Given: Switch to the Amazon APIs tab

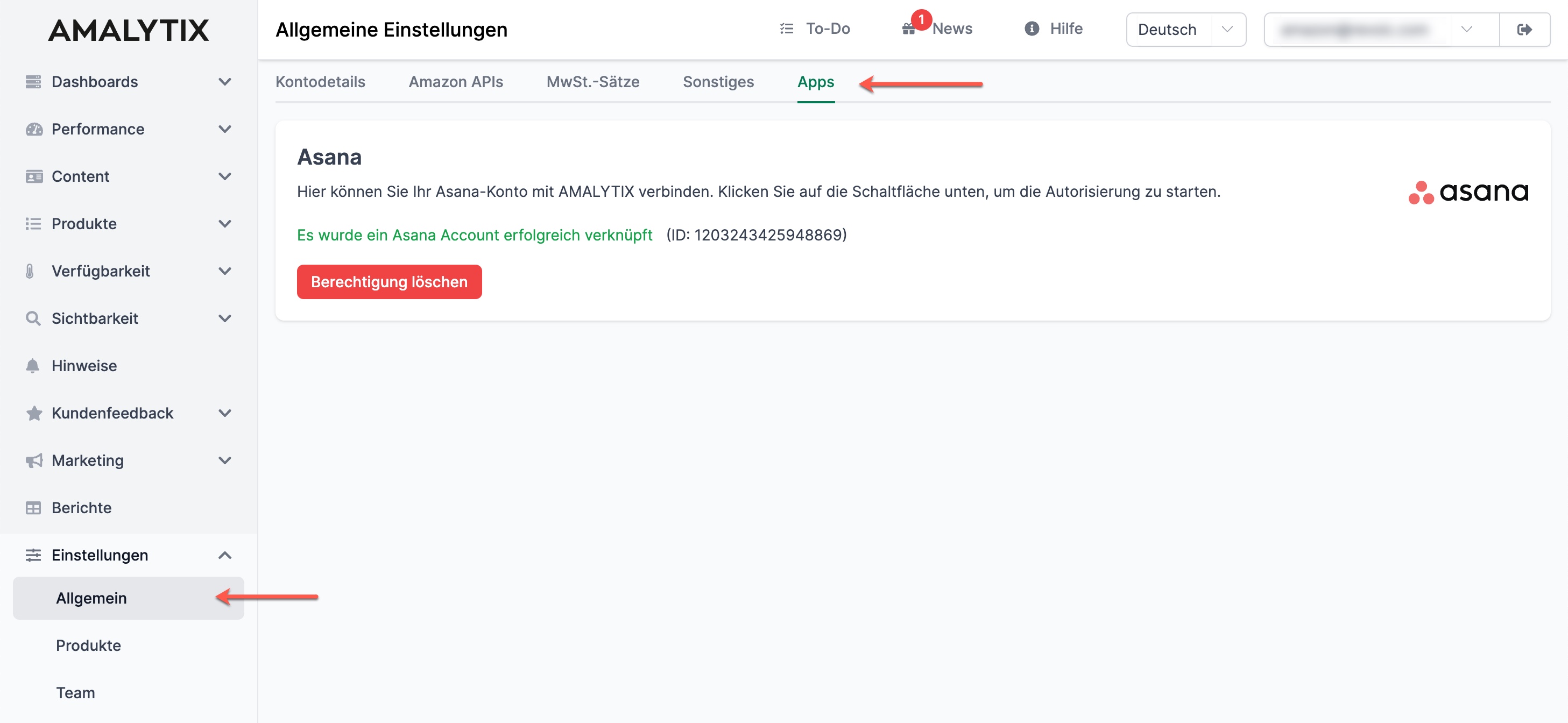Looking at the screenshot, I should coord(455,82).
